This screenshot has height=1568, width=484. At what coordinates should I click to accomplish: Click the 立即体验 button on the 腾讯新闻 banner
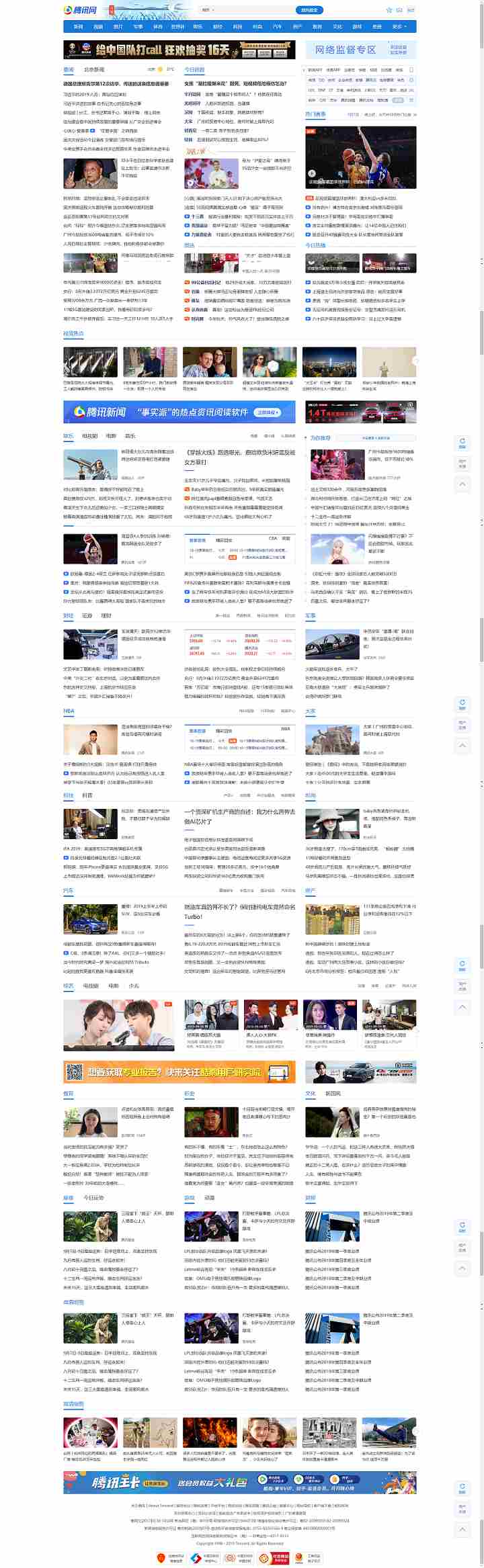[266, 412]
